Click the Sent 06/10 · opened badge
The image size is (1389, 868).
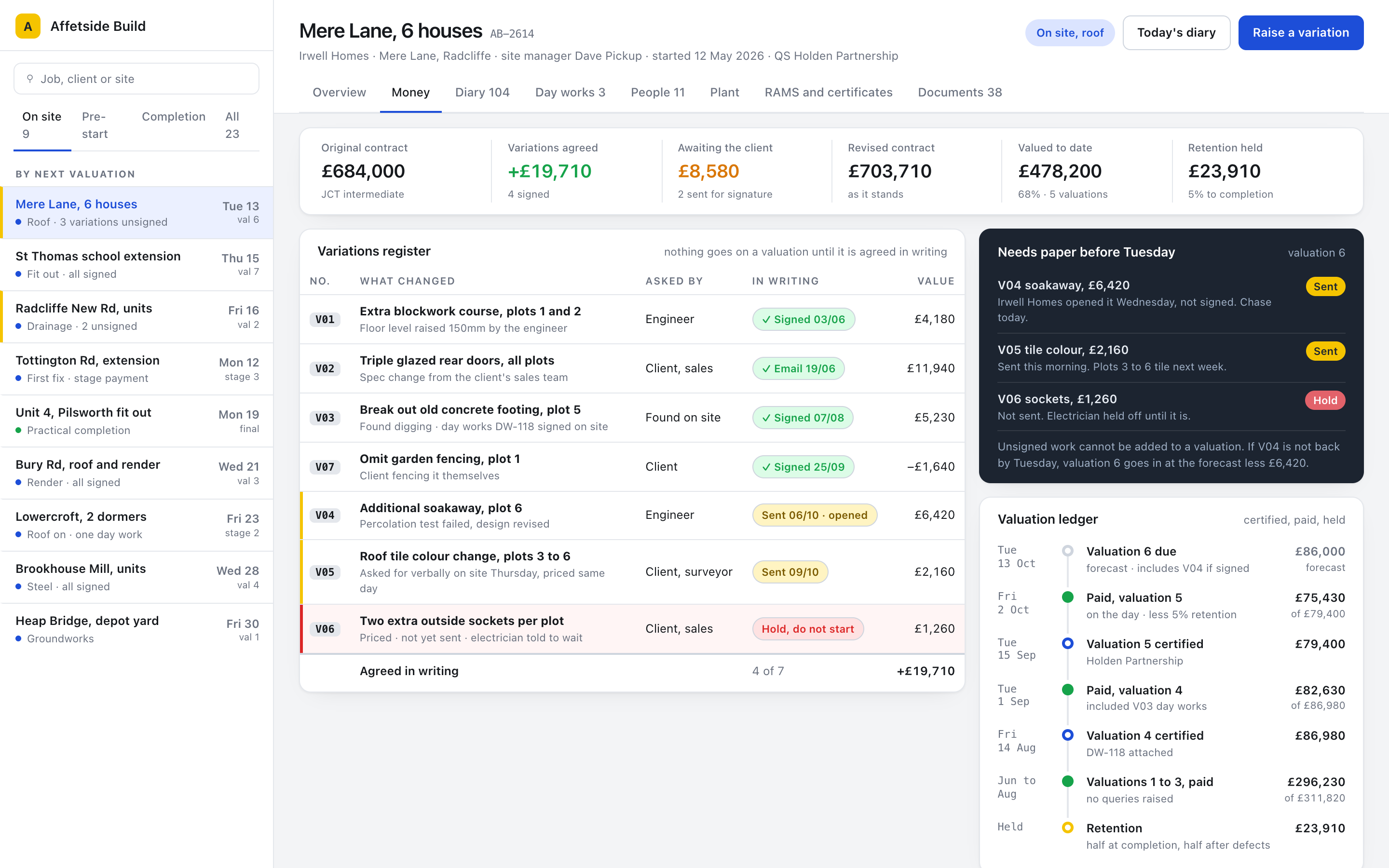(x=815, y=515)
